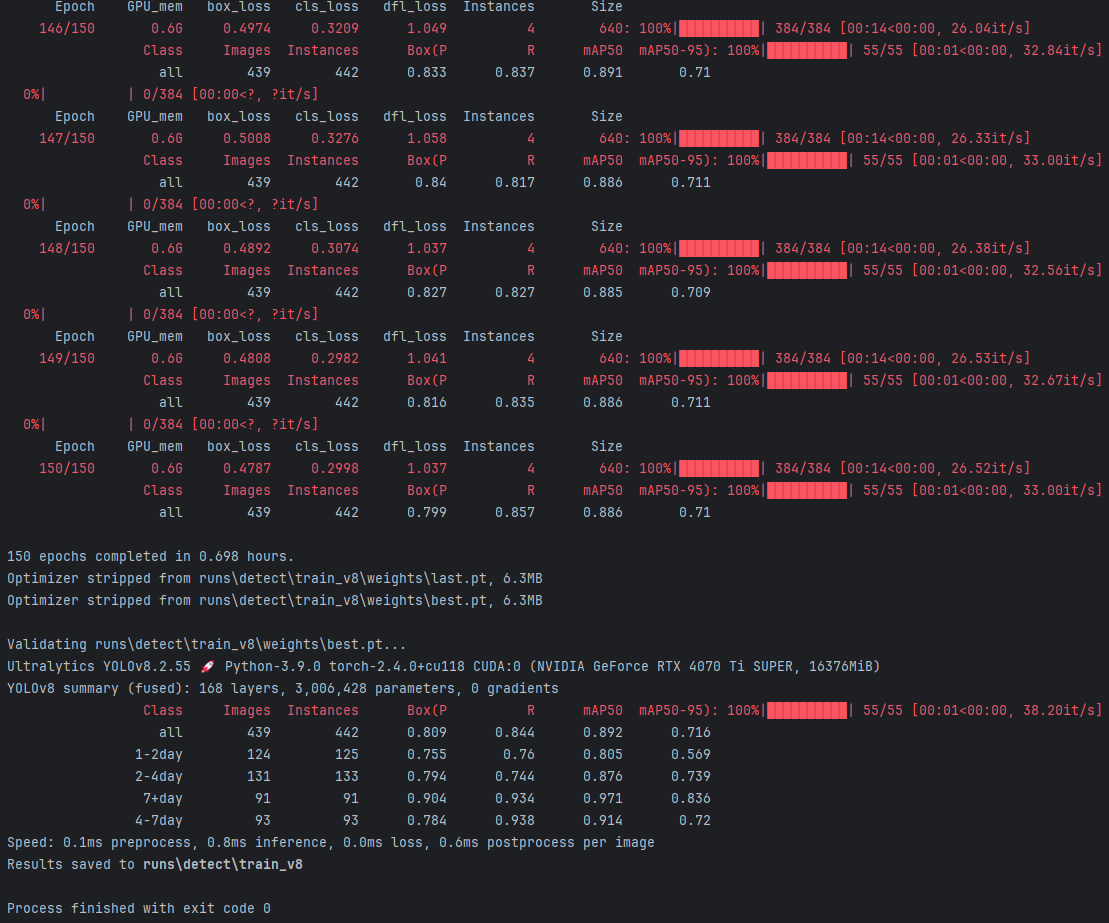The height and width of the screenshot is (923, 1109).
Task: Pick dfl_loss value "1.041"
Action: pos(426,359)
